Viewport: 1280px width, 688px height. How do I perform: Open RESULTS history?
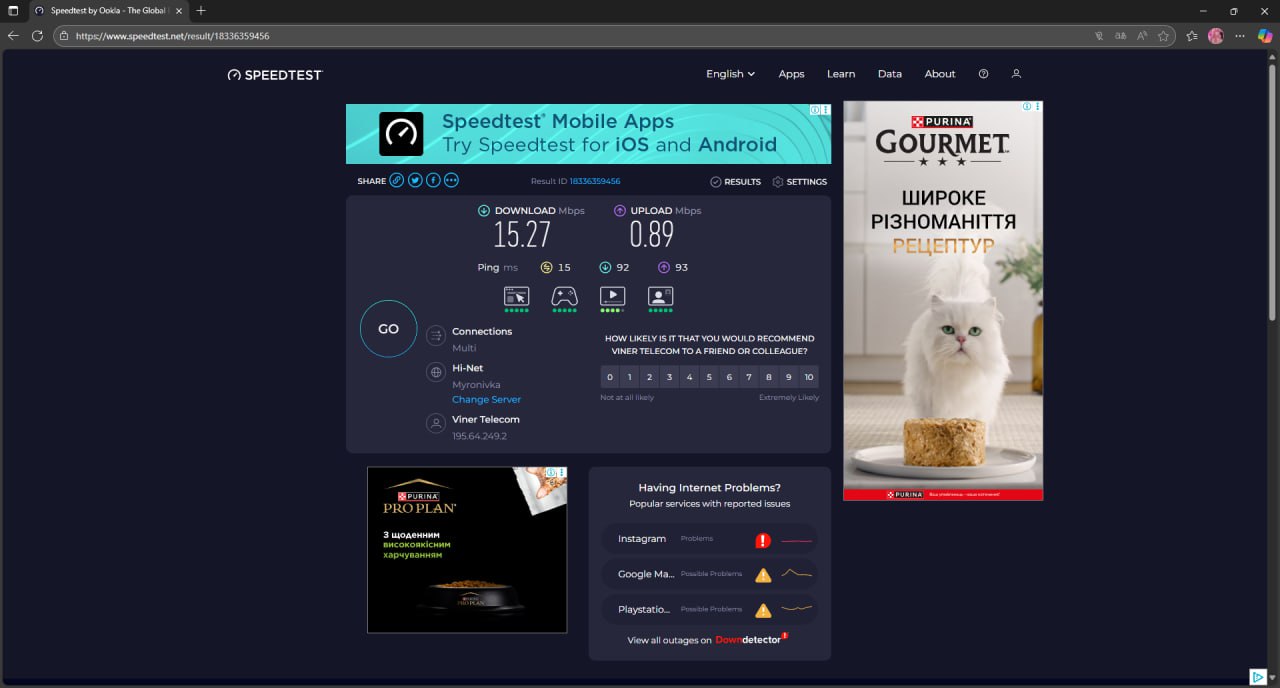(735, 182)
